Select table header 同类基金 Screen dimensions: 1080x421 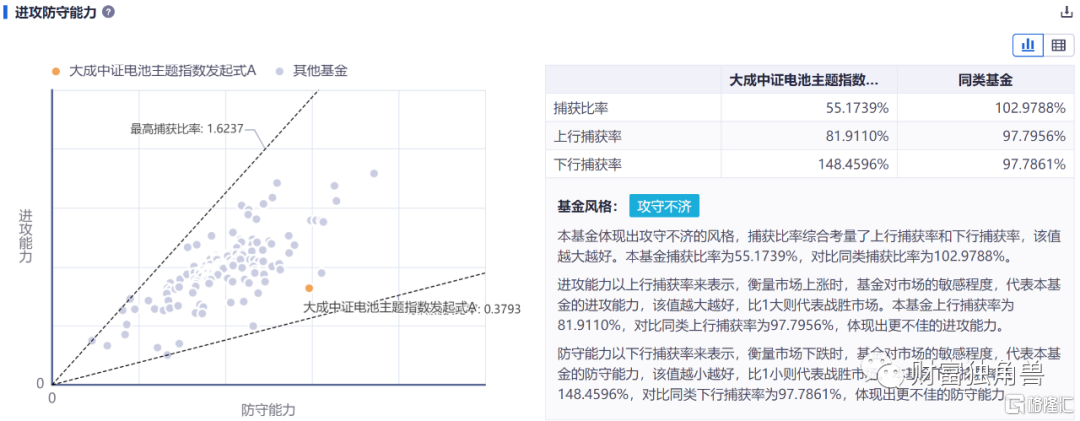tap(985, 80)
